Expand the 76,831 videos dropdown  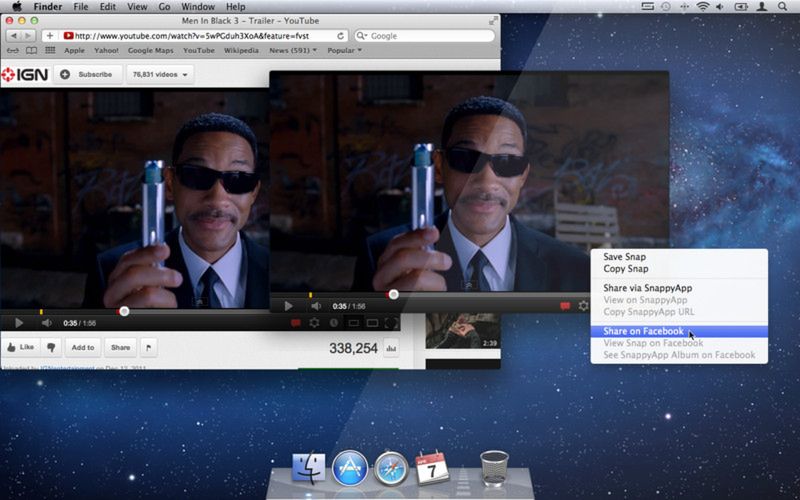(160, 74)
